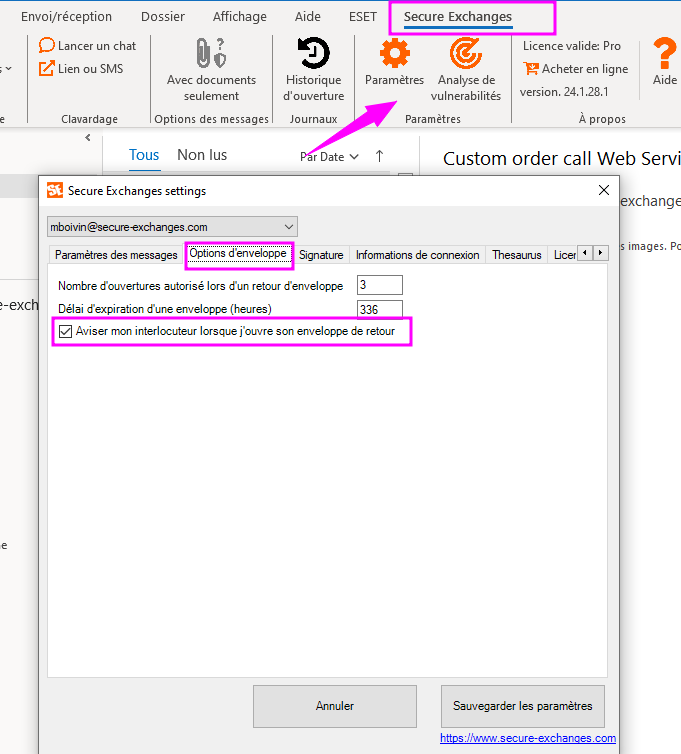Screen dimensions: 681x754
Task: Collapse the folder pane chevron
Action: (x=88, y=138)
